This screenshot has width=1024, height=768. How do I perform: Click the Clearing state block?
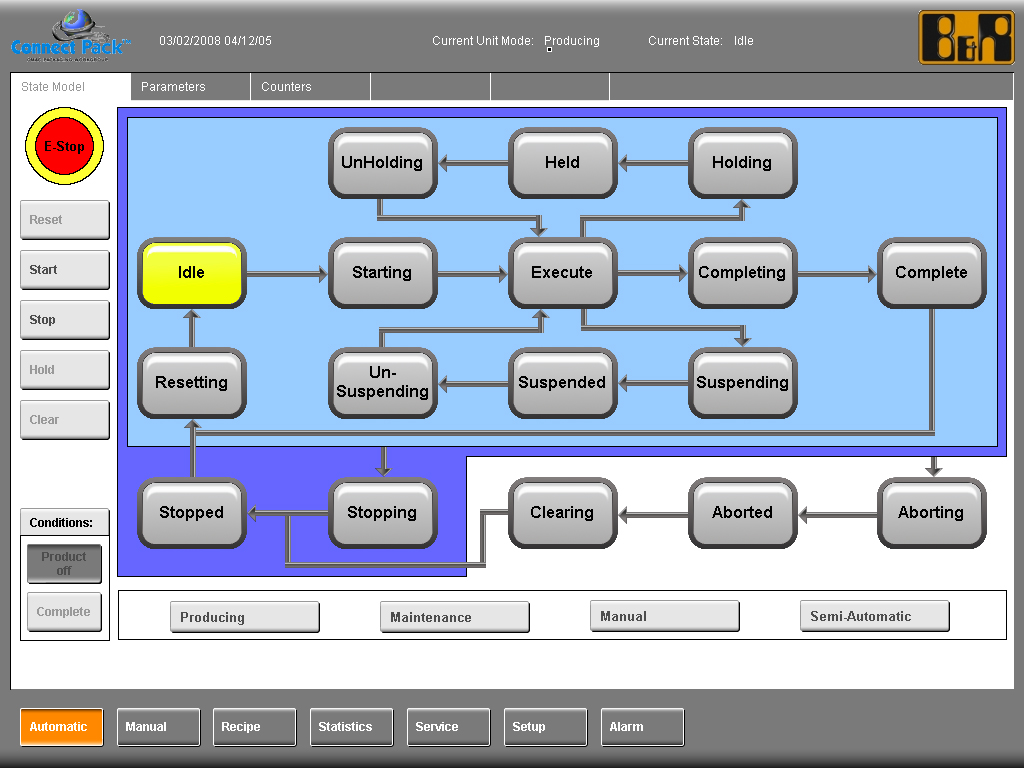tap(562, 513)
